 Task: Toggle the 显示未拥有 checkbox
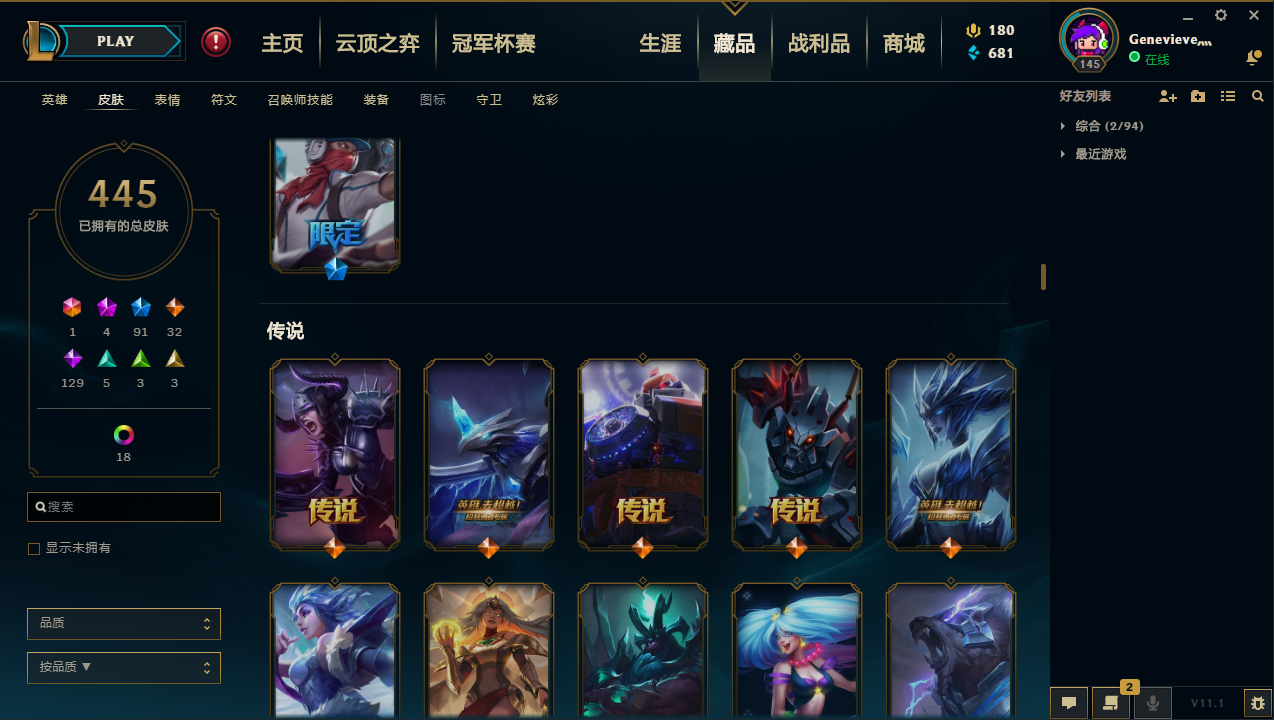pos(34,549)
